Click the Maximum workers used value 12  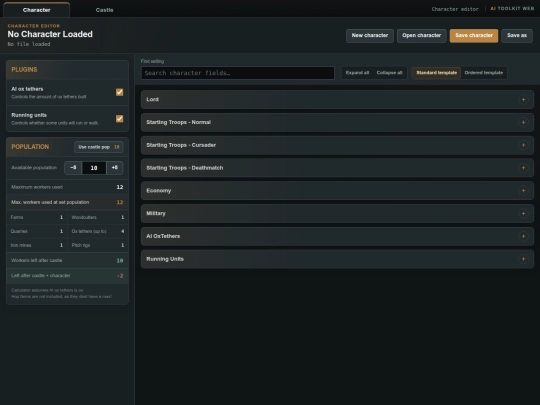pos(120,187)
